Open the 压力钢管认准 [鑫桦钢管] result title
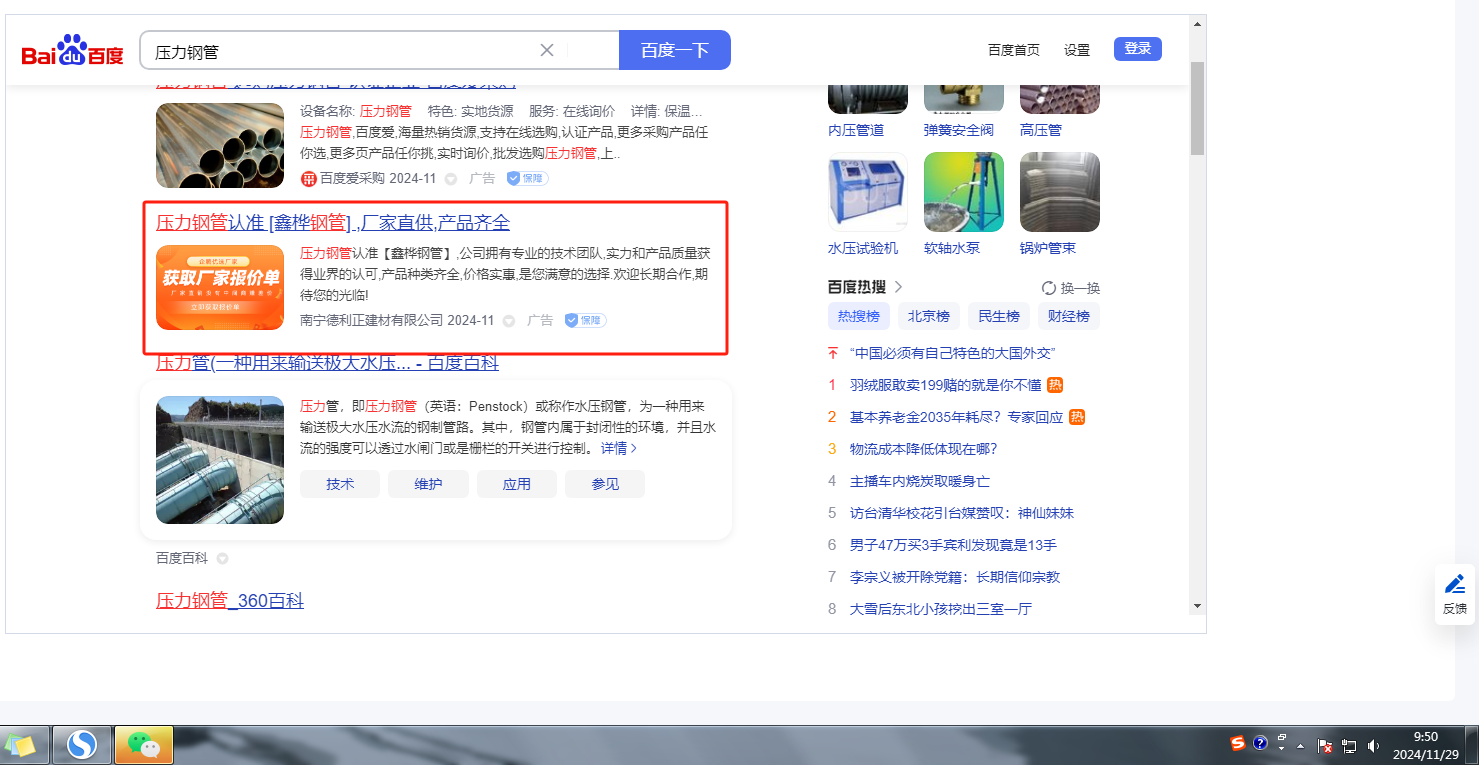This screenshot has height=765, width=1479. pos(333,222)
